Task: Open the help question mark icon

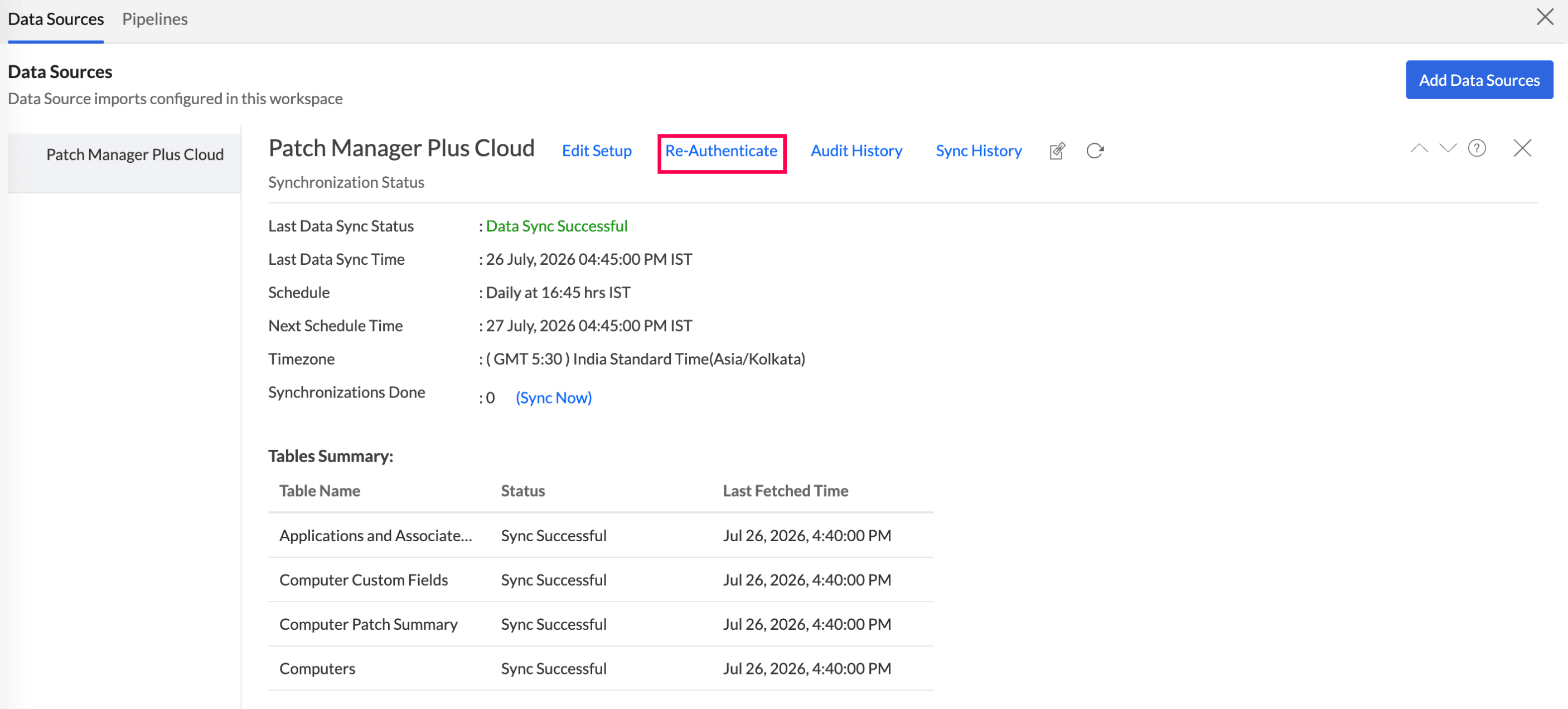Action: [x=1477, y=148]
